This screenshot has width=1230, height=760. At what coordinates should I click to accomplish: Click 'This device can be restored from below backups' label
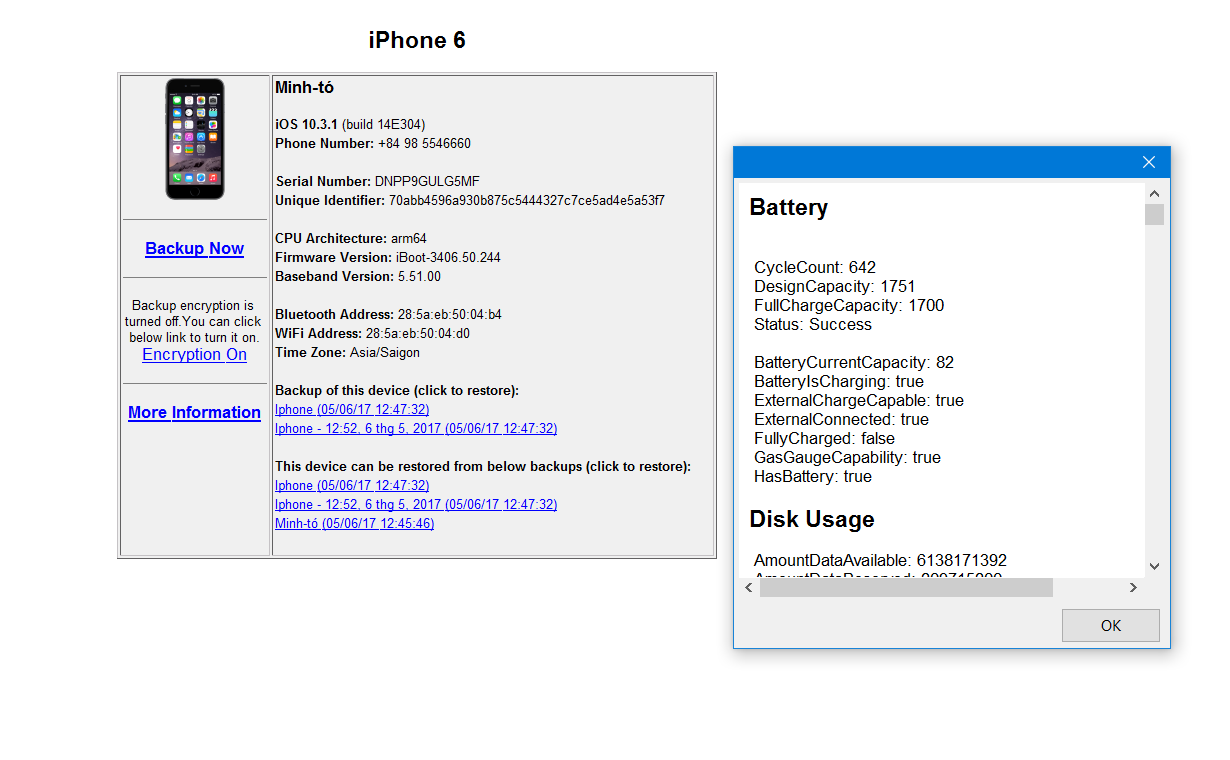tap(483, 466)
